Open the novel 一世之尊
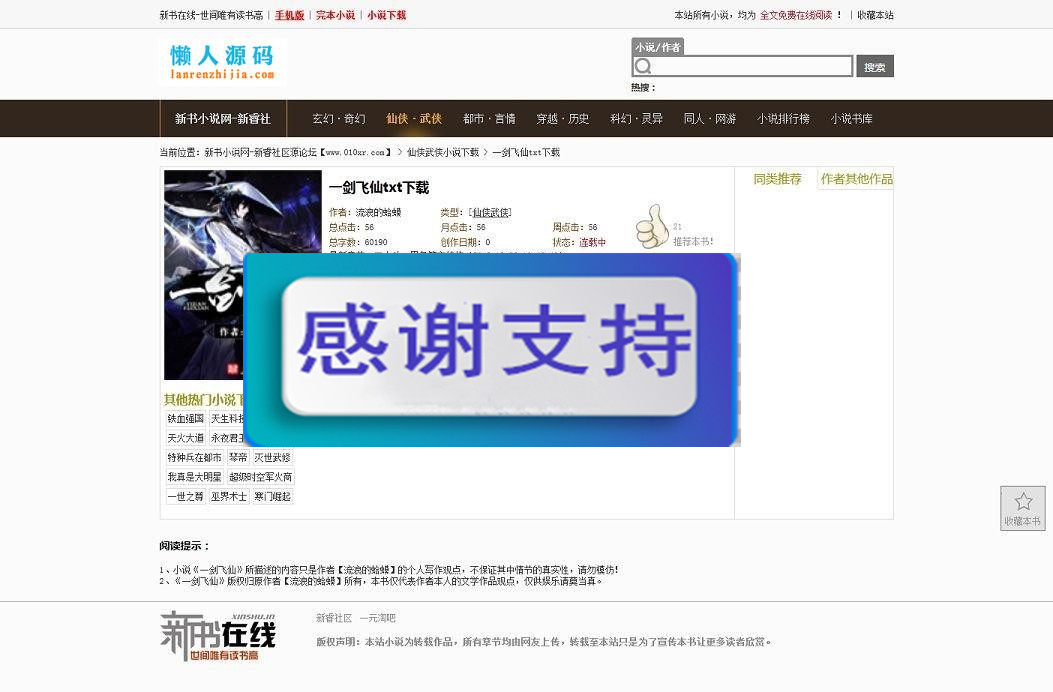Image resolution: width=1053 pixels, height=692 pixels. tap(185, 496)
